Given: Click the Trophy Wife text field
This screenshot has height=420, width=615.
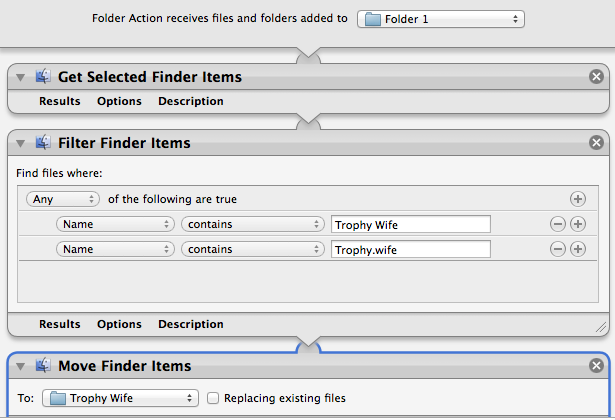Looking at the screenshot, I should pos(411,224).
